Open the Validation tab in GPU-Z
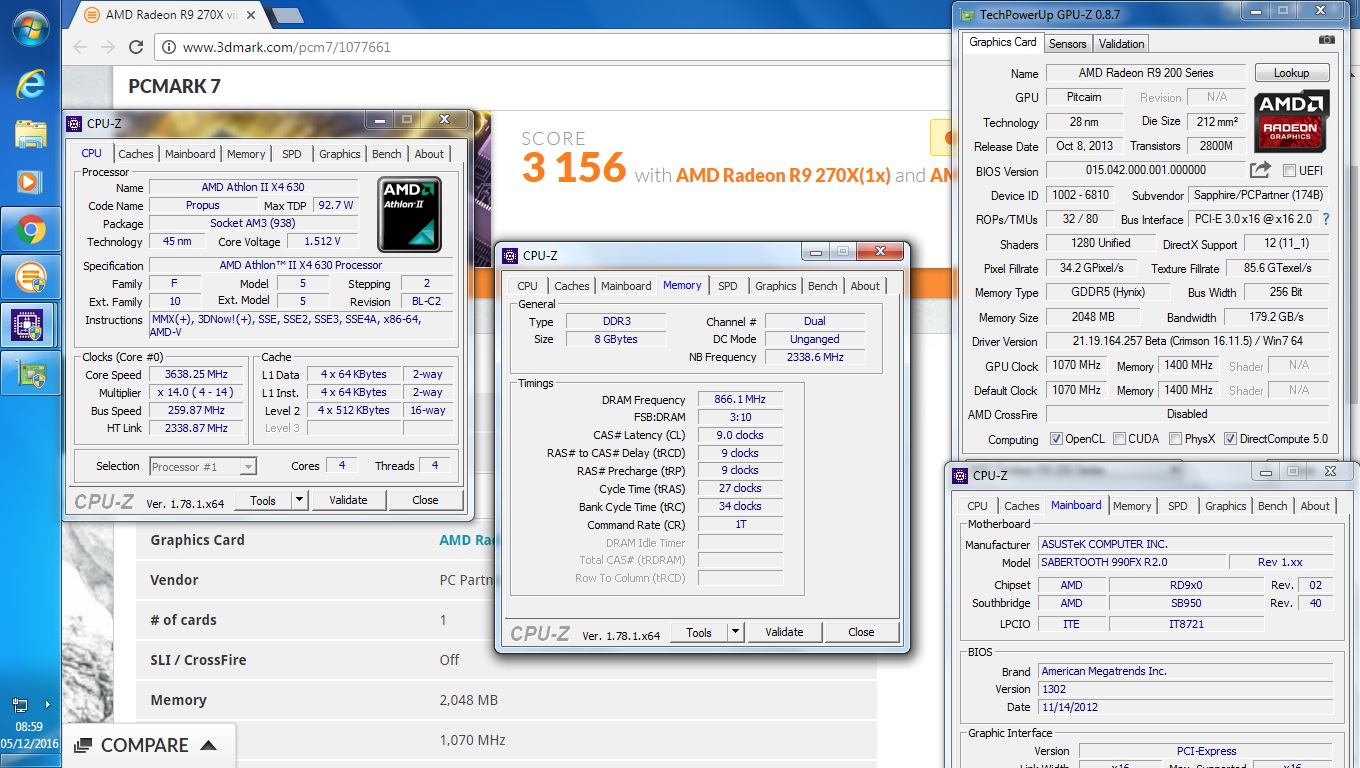Screen dimensions: 1360x768 click(x=1121, y=43)
